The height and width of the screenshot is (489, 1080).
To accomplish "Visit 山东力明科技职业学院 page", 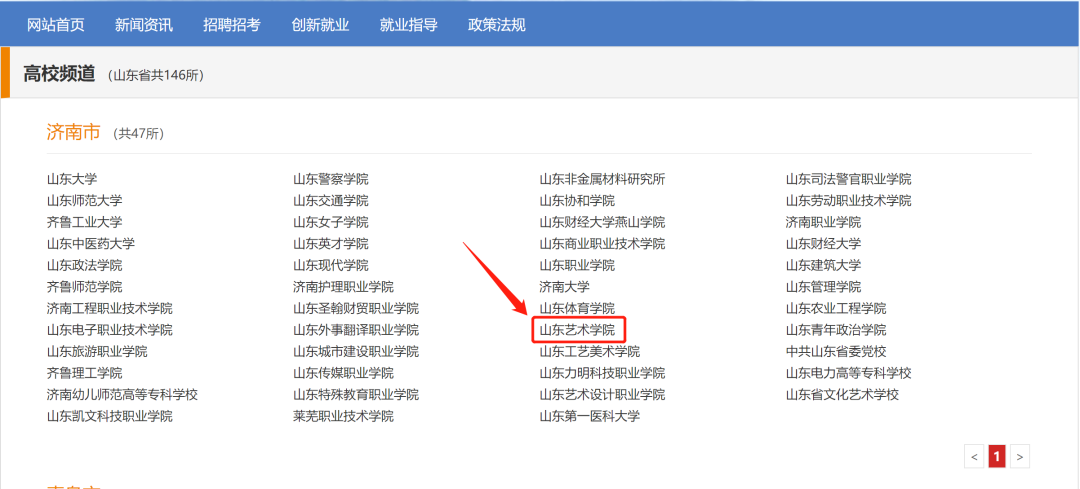I will tap(602, 373).
